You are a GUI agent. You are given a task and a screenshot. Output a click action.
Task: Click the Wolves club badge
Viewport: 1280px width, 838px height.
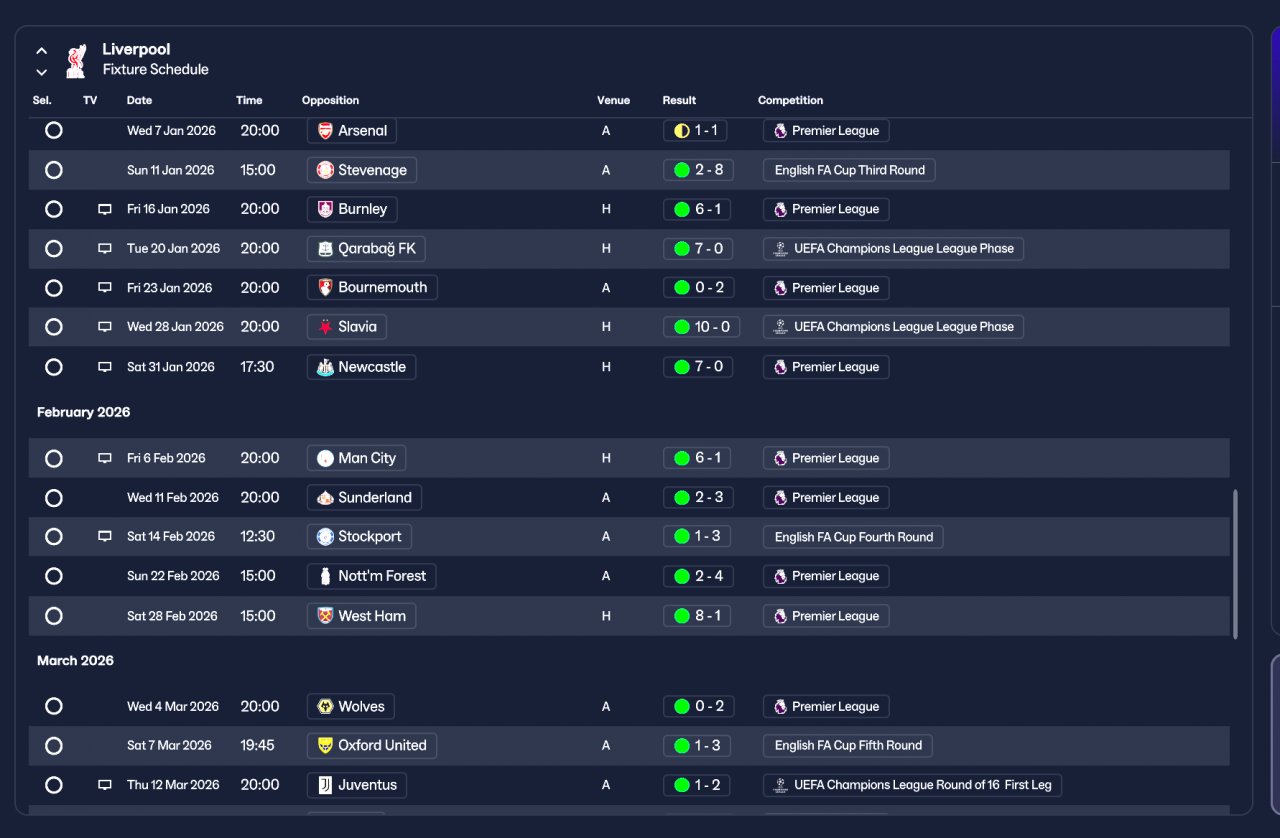(325, 707)
